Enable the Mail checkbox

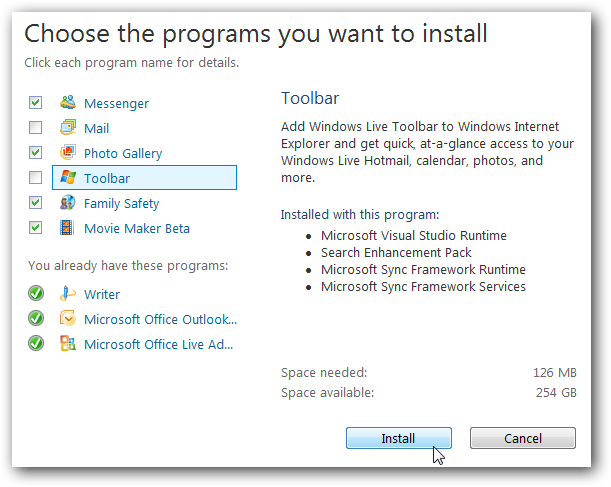tap(36, 128)
